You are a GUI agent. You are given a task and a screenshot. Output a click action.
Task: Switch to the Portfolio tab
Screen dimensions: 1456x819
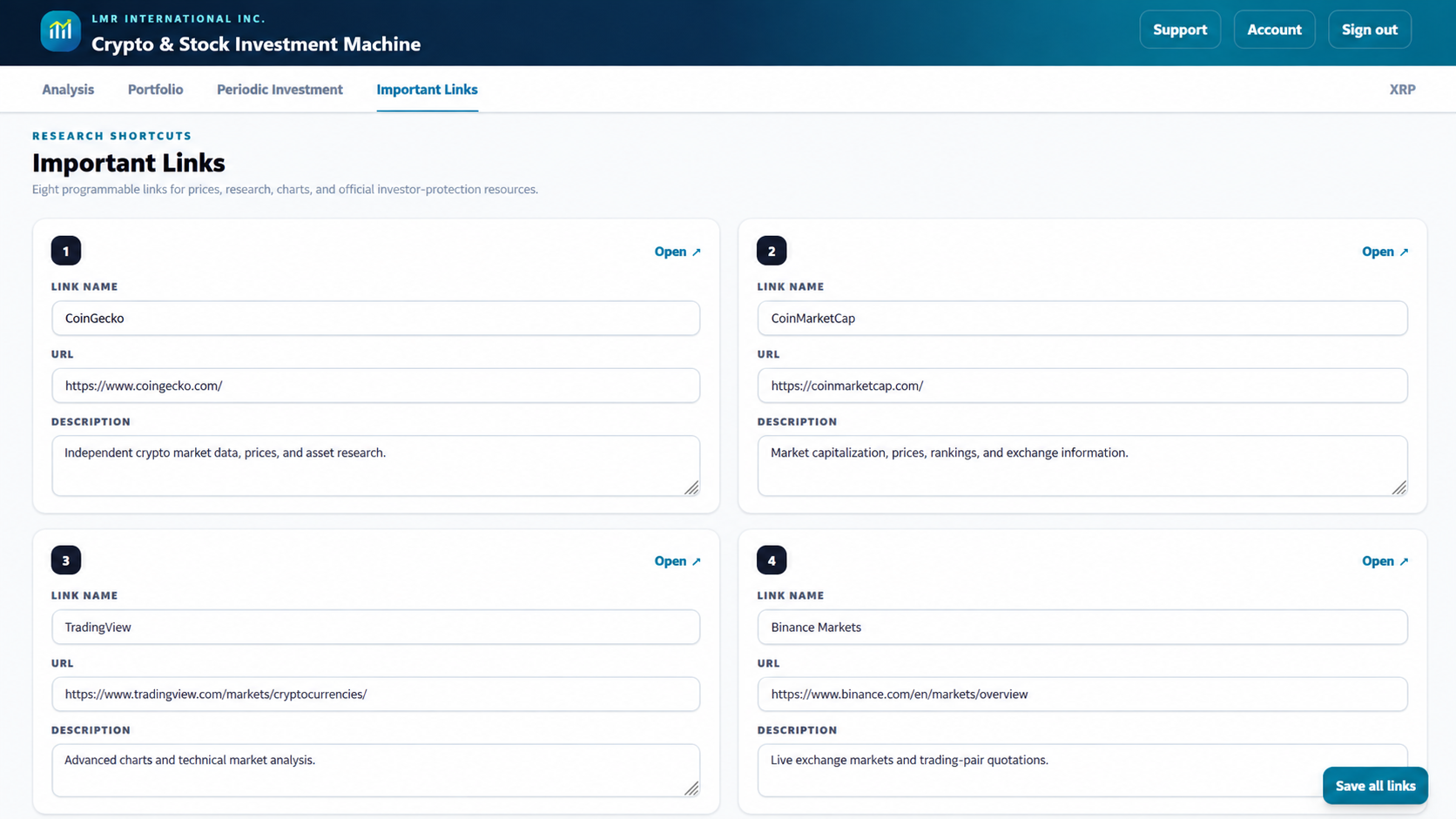155,89
